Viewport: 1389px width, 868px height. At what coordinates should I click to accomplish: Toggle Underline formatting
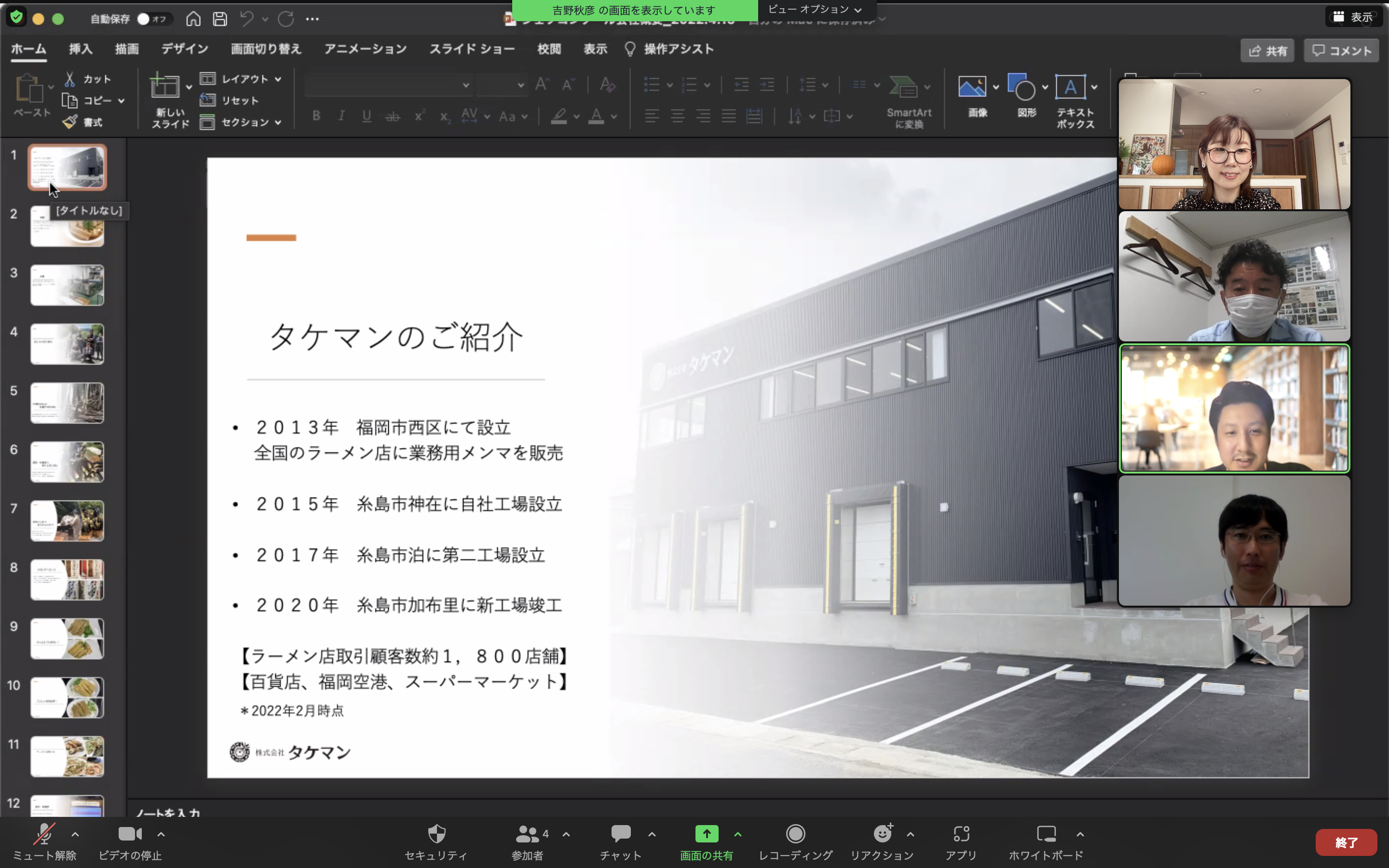pos(367,116)
